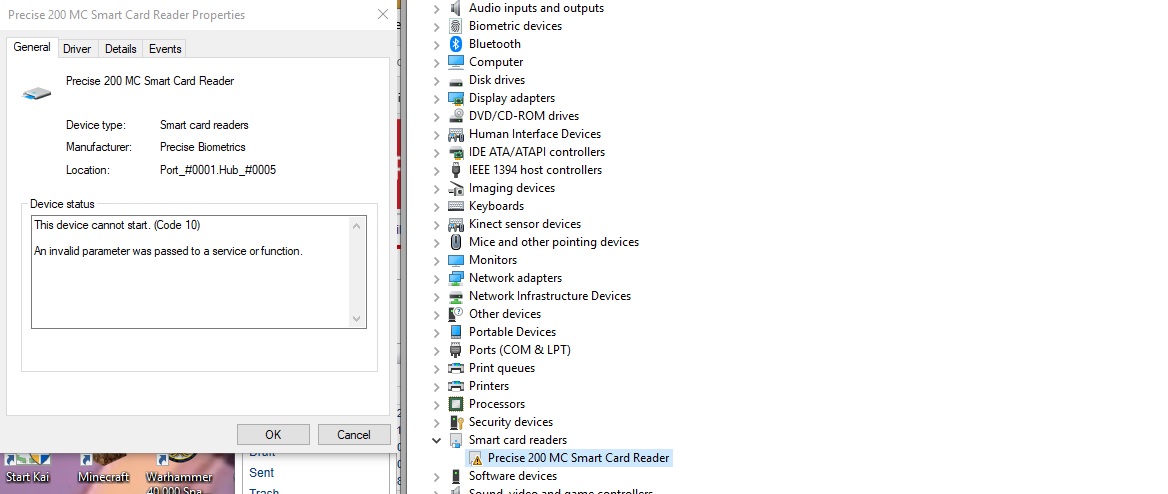Click the Minecraft desktop shortcut
The image size is (1168, 494).
point(104,469)
